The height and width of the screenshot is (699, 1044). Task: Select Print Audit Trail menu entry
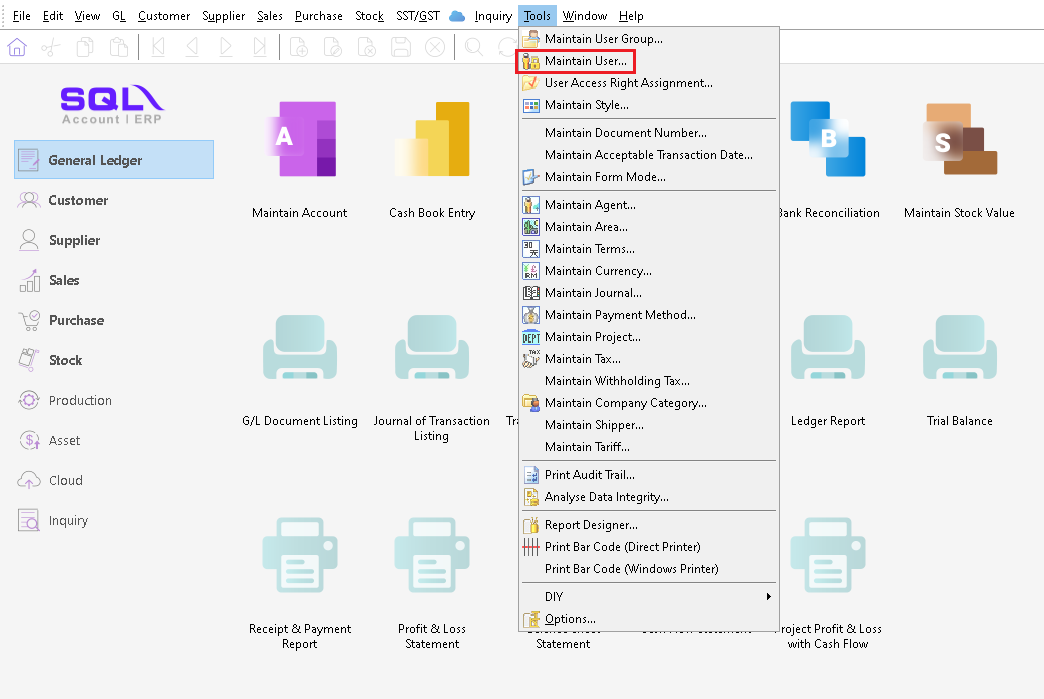tap(589, 475)
